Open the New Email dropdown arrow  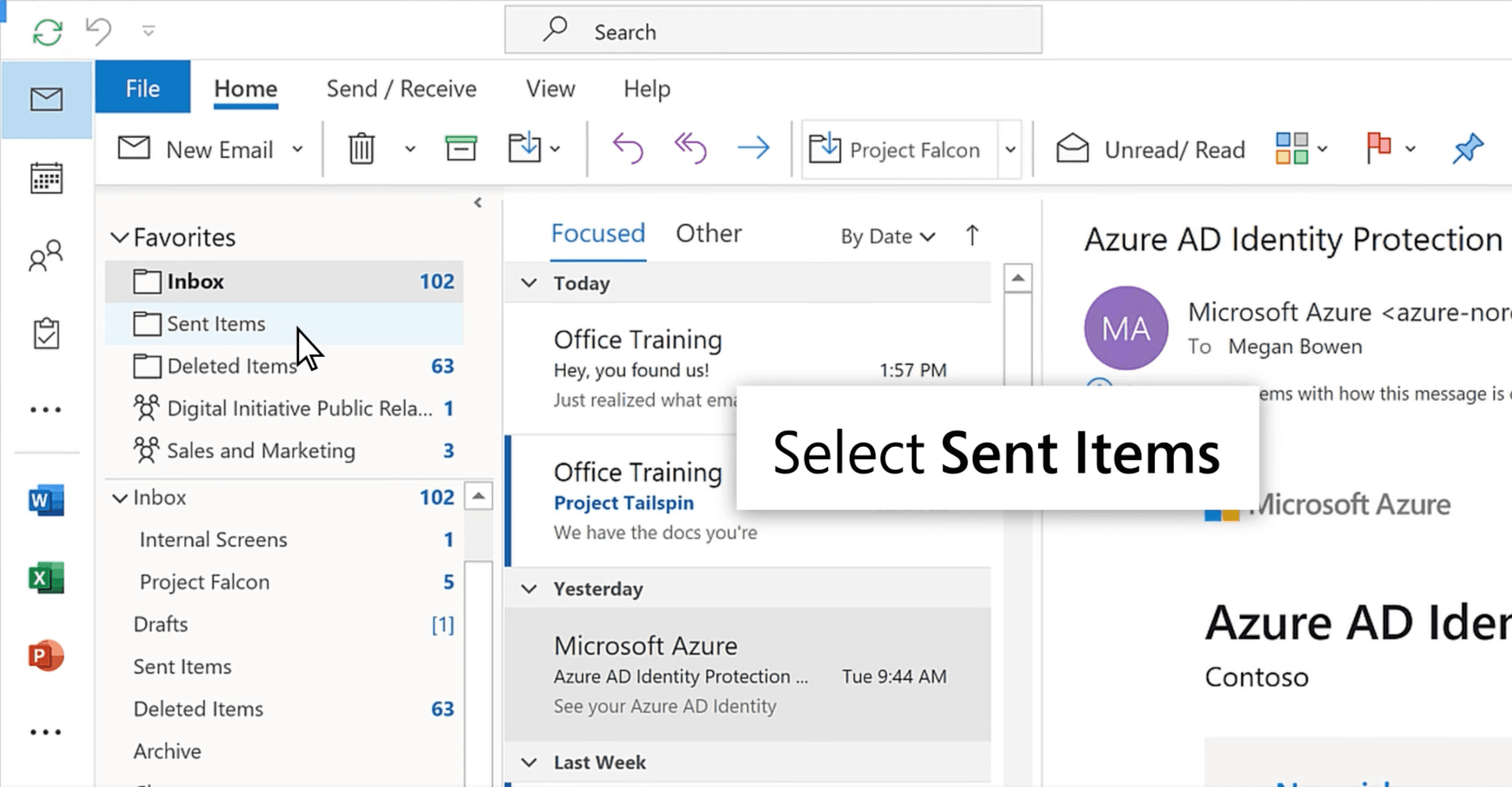(298, 148)
